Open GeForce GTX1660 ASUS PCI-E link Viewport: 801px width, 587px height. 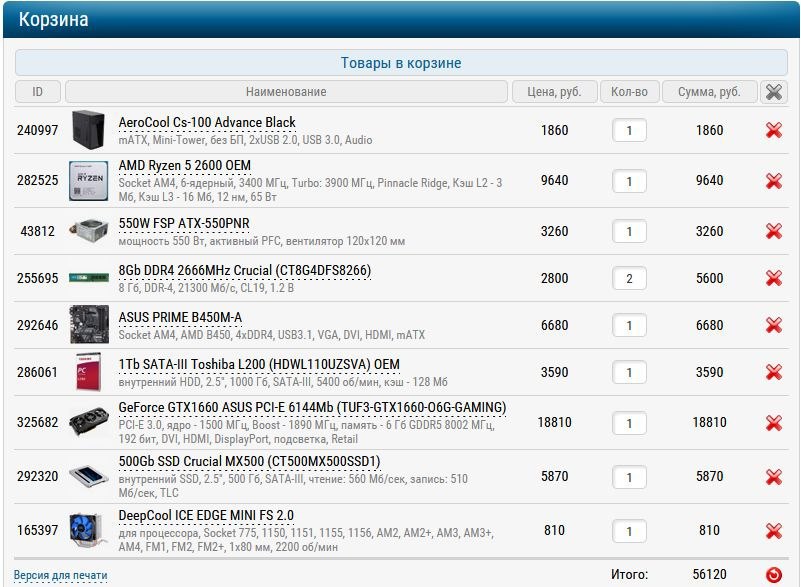[x=312, y=408]
